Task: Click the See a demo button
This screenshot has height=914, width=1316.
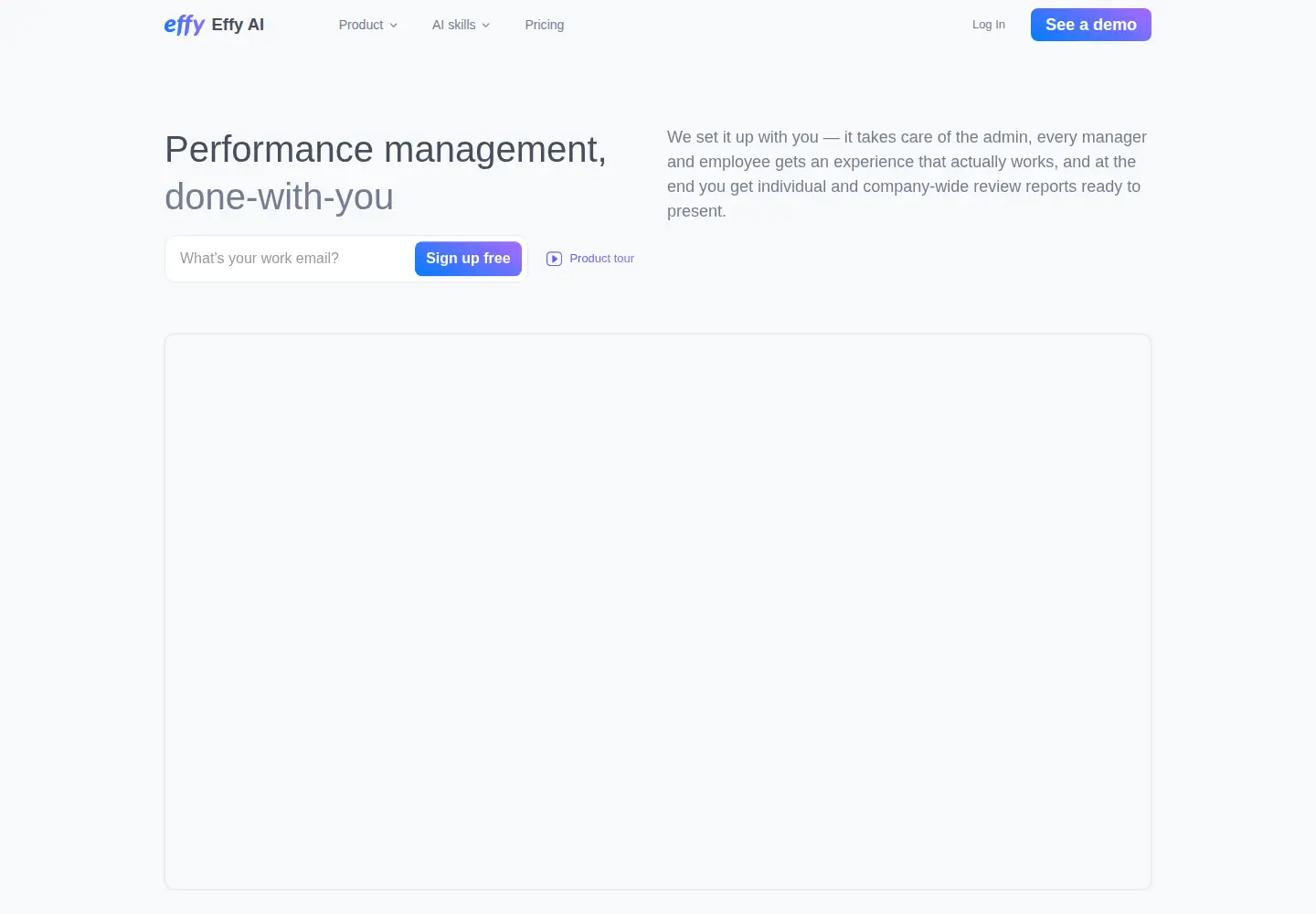Action: point(1091,25)
